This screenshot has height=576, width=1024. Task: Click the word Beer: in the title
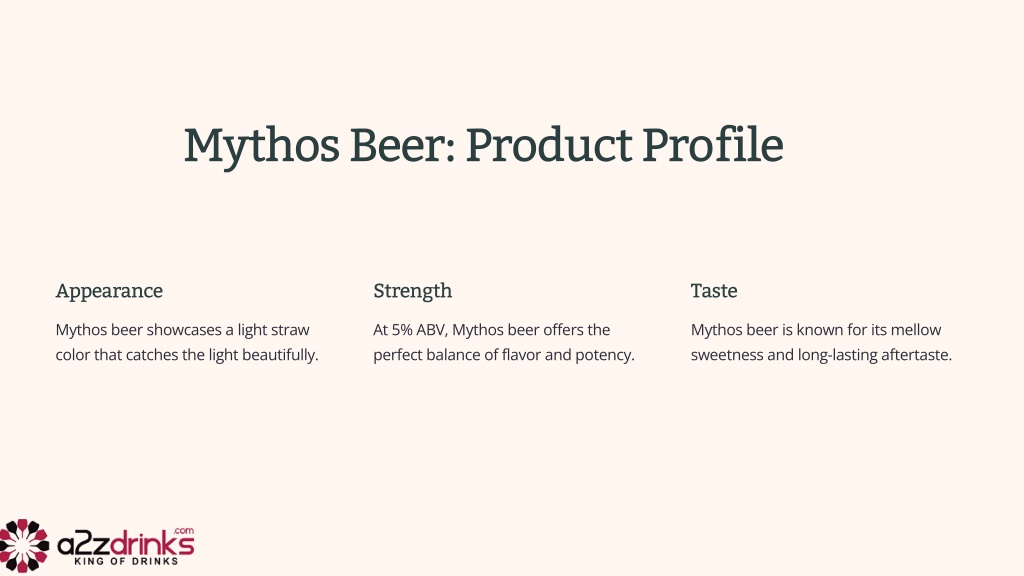coord(402,145)
